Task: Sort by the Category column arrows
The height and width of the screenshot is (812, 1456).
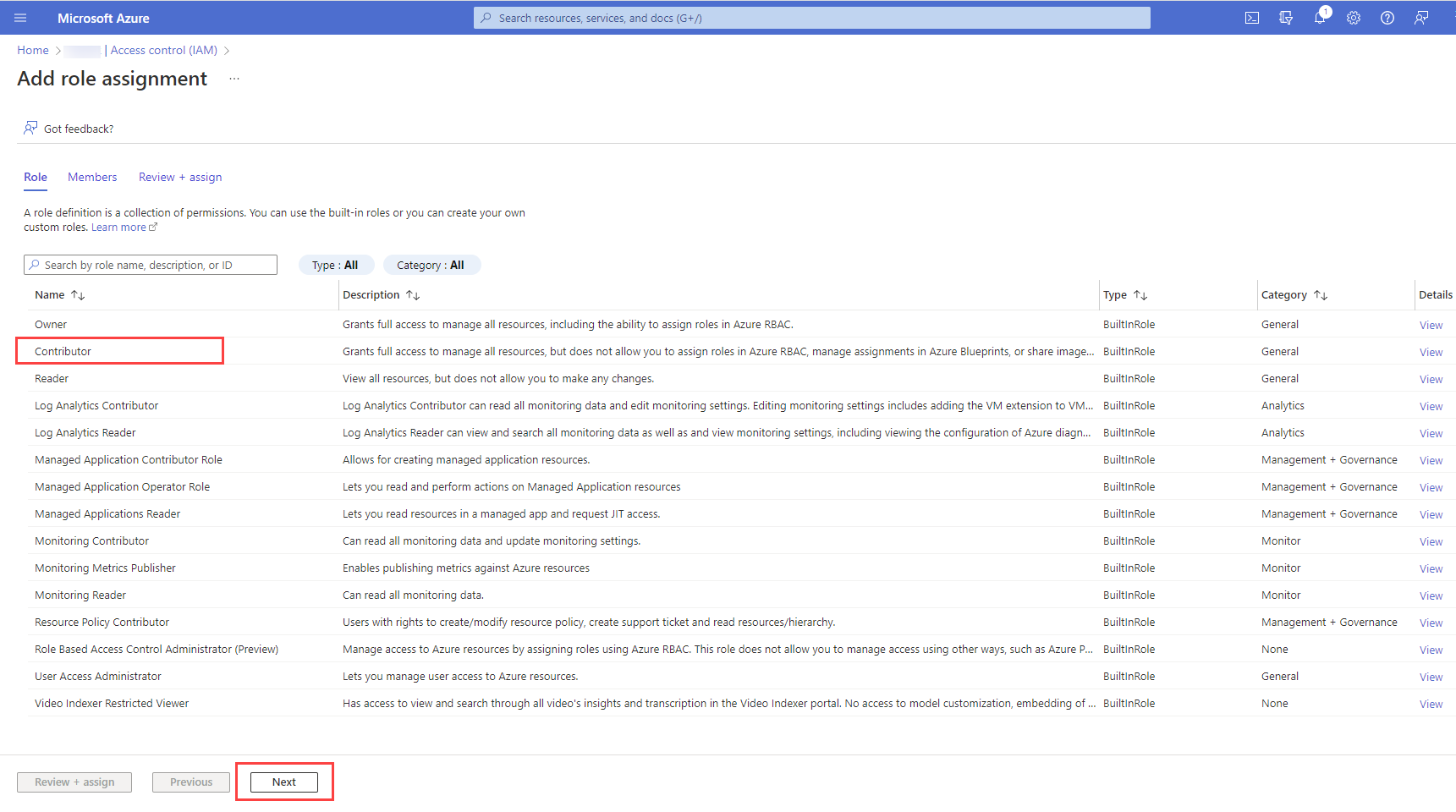Action: click(x=1321, y=295)
